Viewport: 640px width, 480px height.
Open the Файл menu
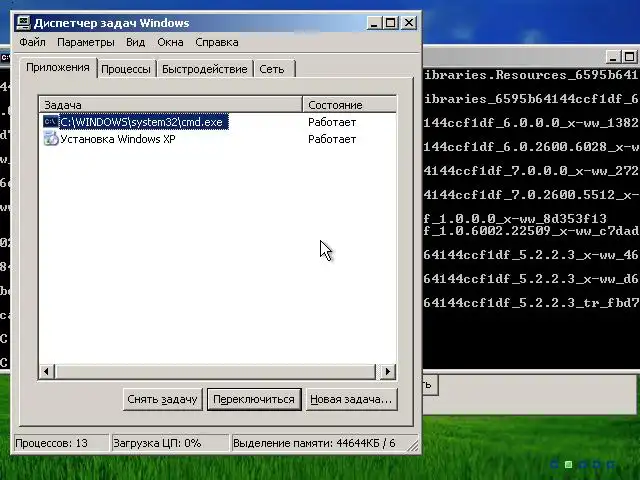[32, 42]
